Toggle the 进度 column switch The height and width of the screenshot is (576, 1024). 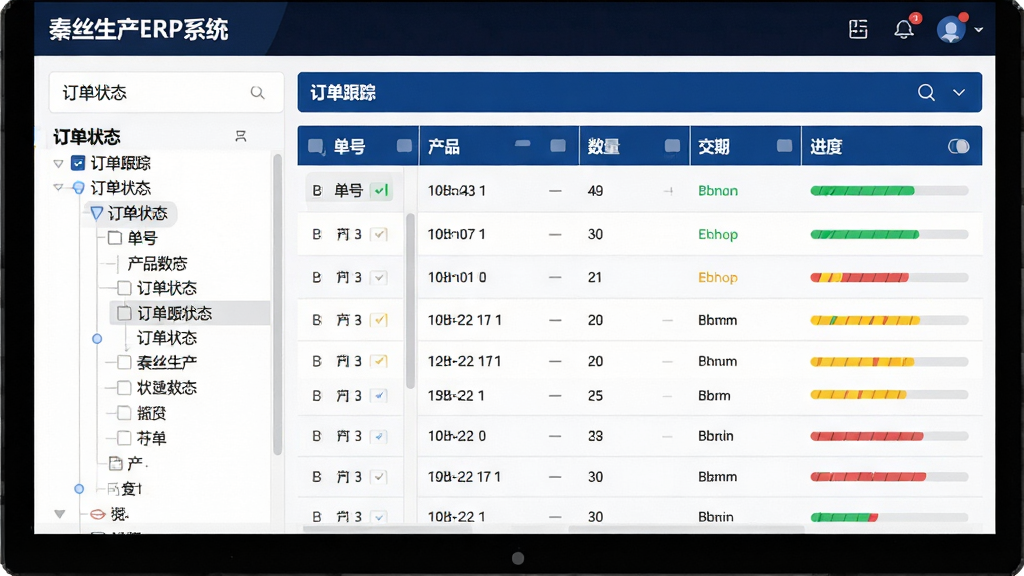(959, 146)
